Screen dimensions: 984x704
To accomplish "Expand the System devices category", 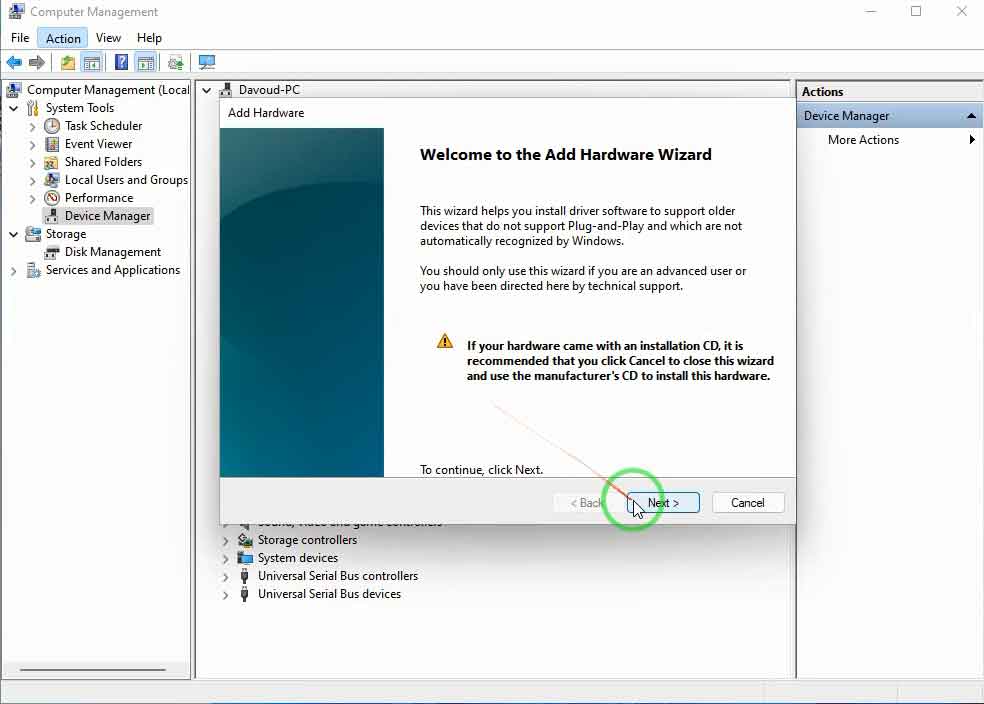I will (226, 559).
